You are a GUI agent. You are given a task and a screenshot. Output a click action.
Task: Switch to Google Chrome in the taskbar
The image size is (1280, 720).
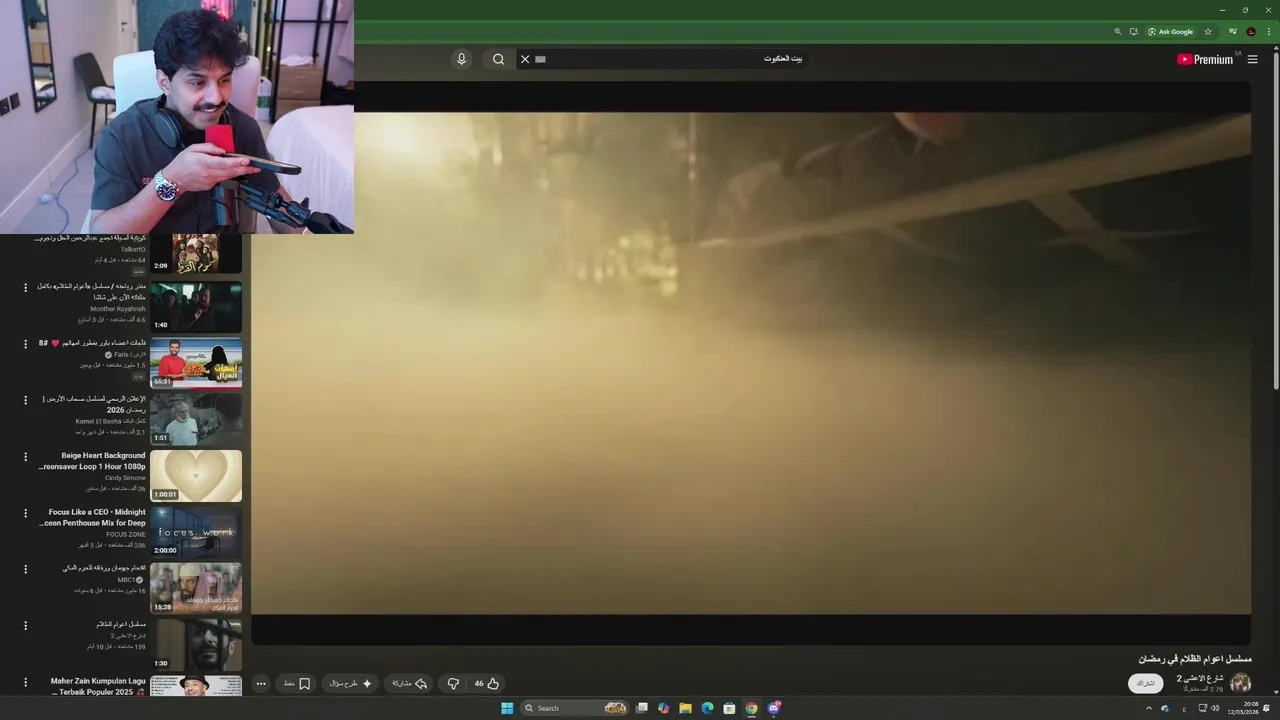pos(751,708)
